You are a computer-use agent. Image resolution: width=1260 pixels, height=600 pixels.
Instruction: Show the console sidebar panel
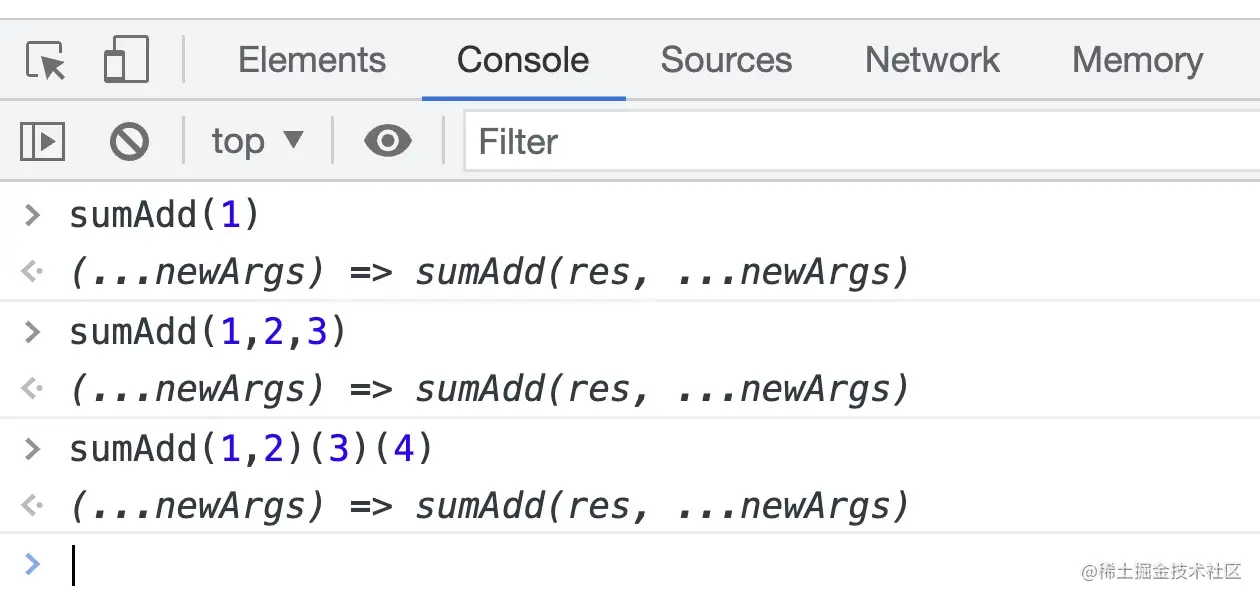[42, 141]
